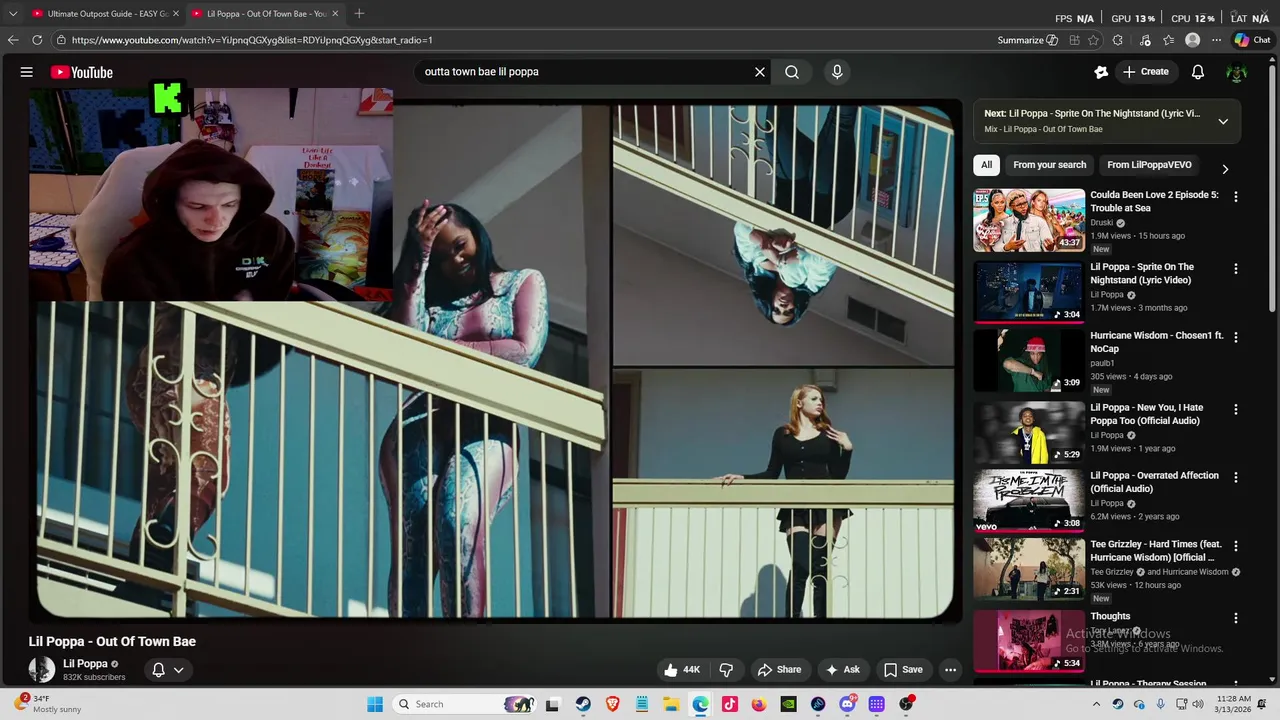The width and height of the screenshot is (1280, 720).
Task: Switch to Ultimate Outpost Guide browser tab
Action: [x=104, y=13]
